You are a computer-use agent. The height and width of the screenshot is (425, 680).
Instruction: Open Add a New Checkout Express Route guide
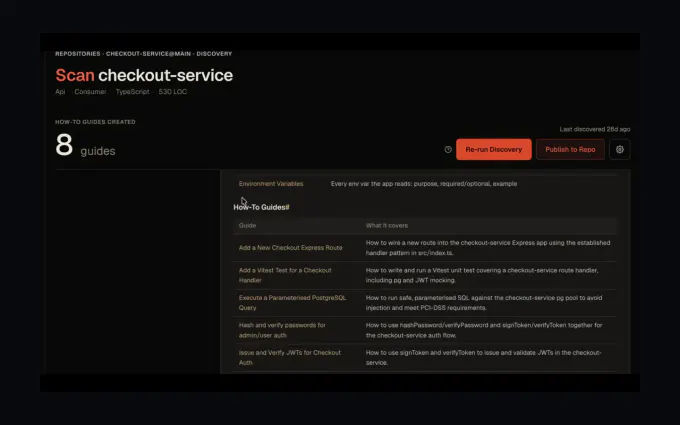291,248
